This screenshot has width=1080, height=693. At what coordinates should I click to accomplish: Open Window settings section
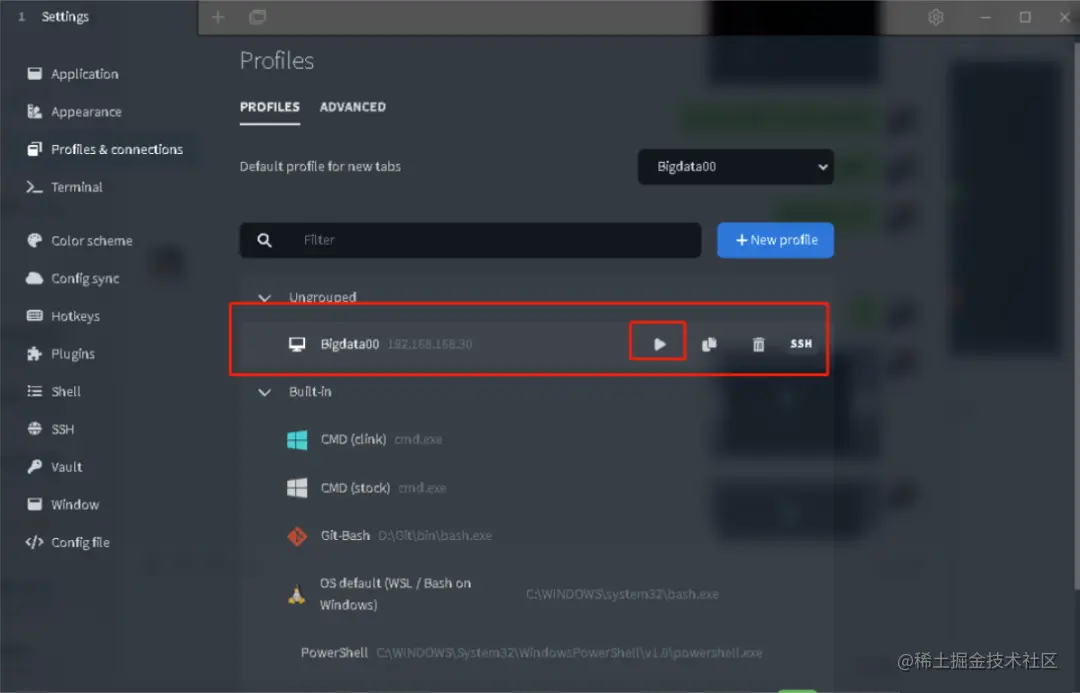[x=63, y=504]
